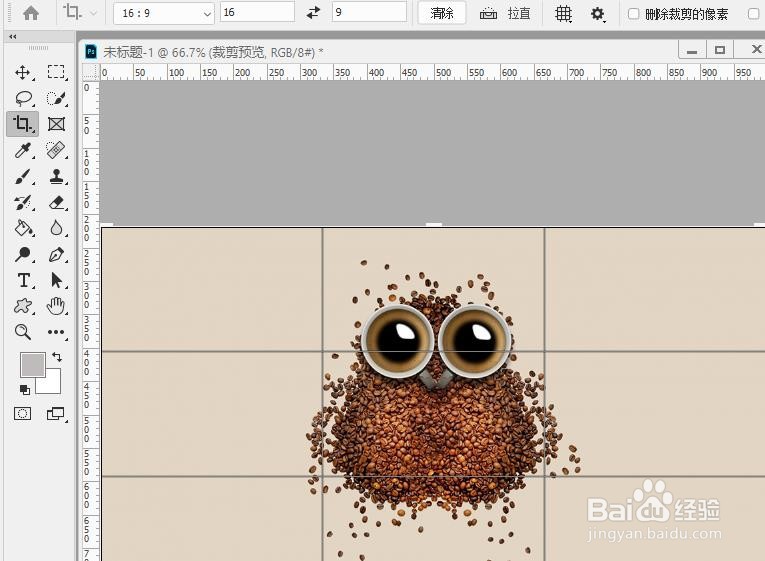
Task: Select the Healing Brush tool
Action: [x=56, y=150]
